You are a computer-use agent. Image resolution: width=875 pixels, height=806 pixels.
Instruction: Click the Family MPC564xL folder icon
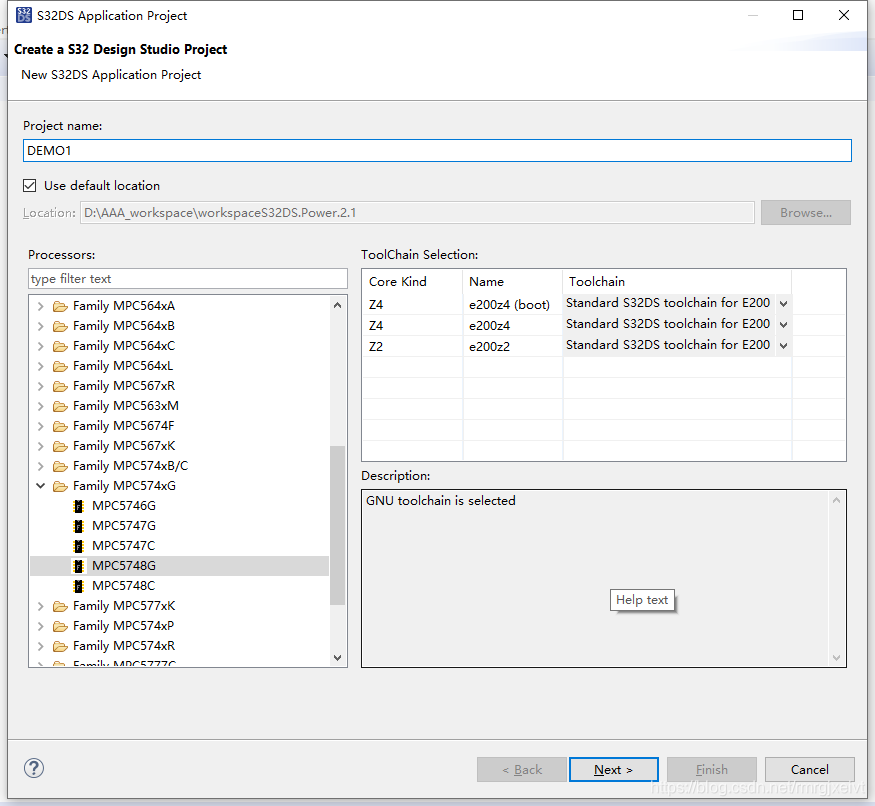[x=60, y=367]
